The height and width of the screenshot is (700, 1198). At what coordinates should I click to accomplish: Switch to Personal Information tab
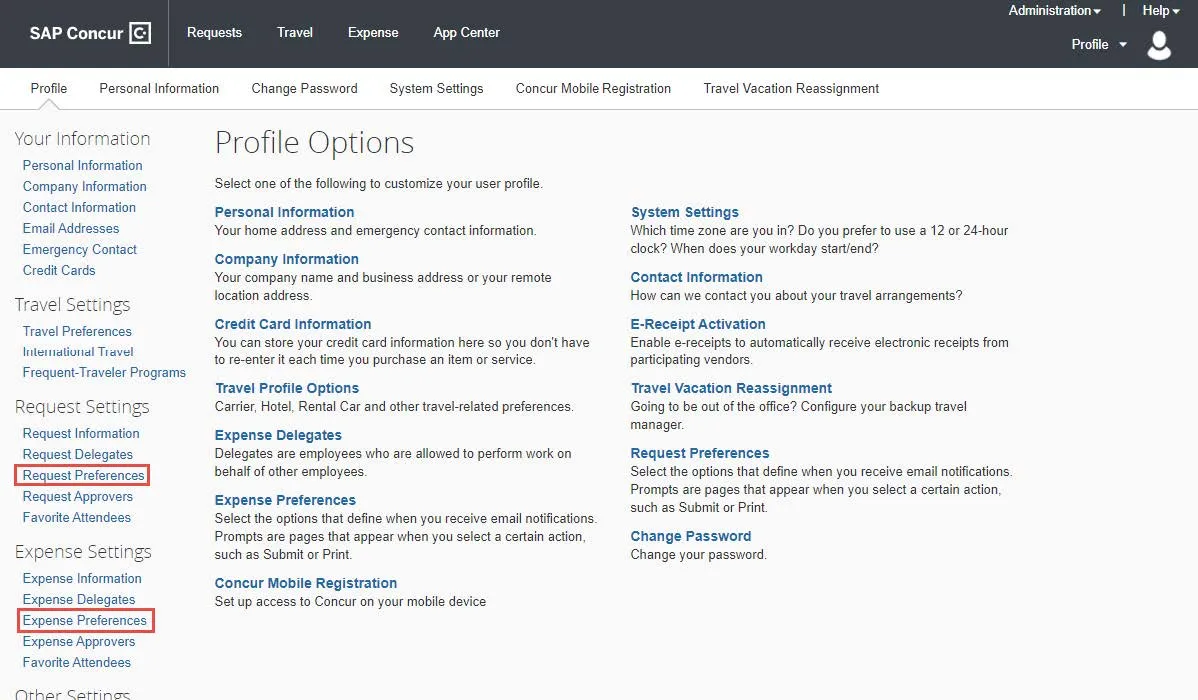click(159, 89)
